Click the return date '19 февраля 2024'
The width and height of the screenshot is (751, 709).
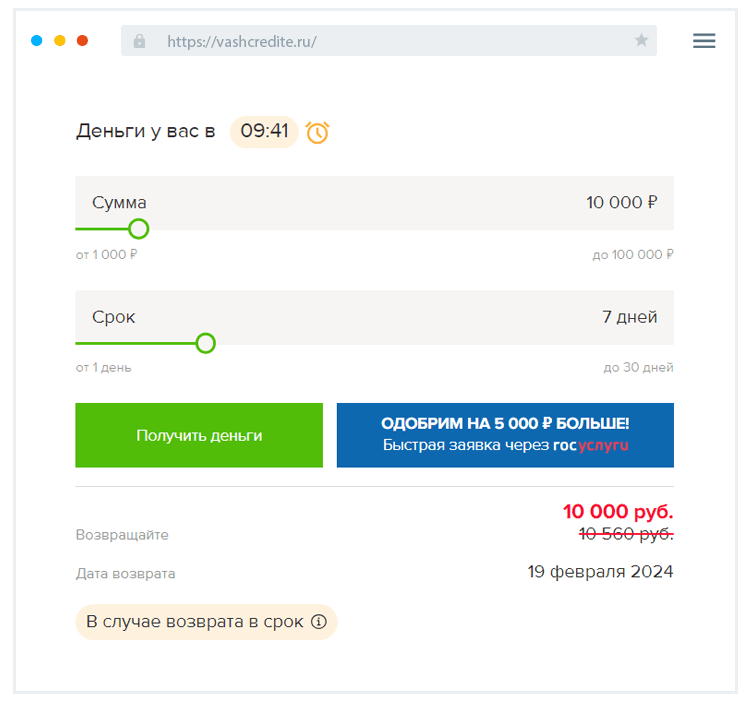600,572
